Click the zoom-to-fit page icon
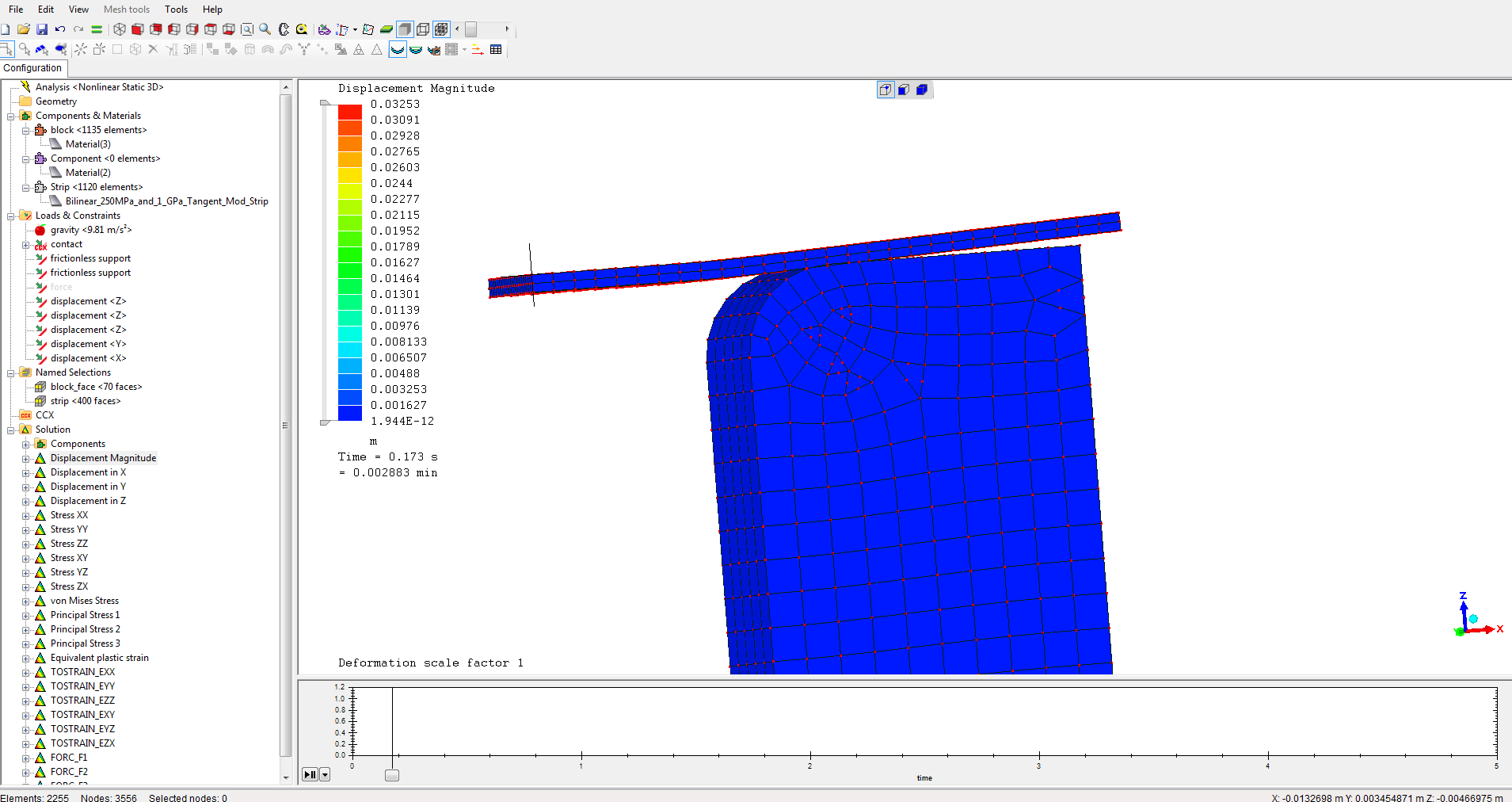1512x802 pixels. point(247,29)
